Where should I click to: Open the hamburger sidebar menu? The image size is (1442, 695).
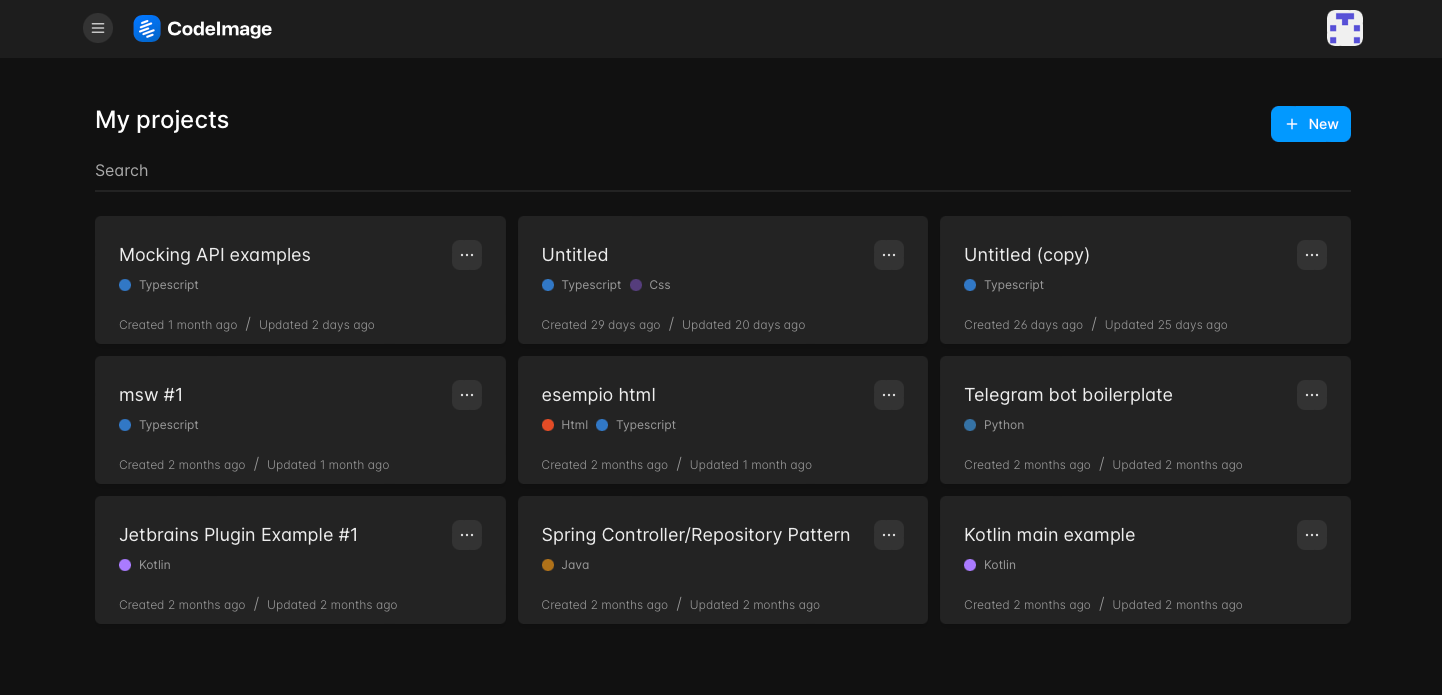pos(98,28)
